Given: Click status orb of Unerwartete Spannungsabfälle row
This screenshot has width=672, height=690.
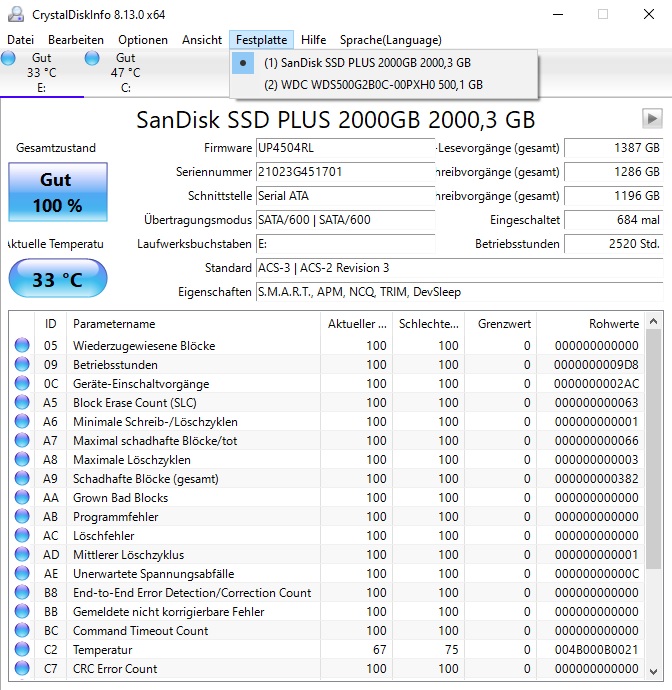Looking at the screenshot, I should [22, 573].
